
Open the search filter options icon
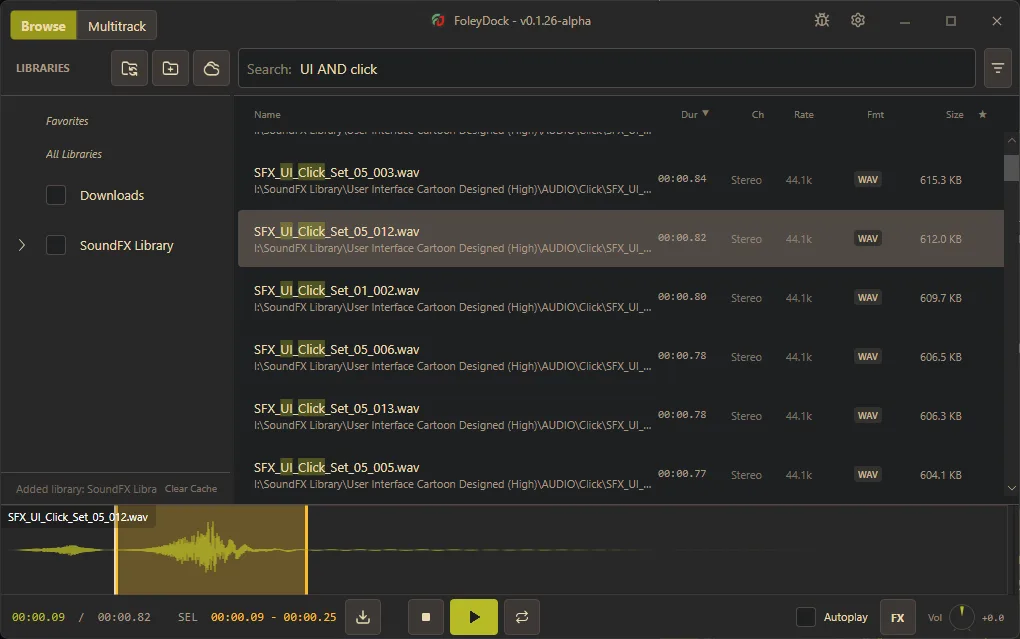coord(997,68)
